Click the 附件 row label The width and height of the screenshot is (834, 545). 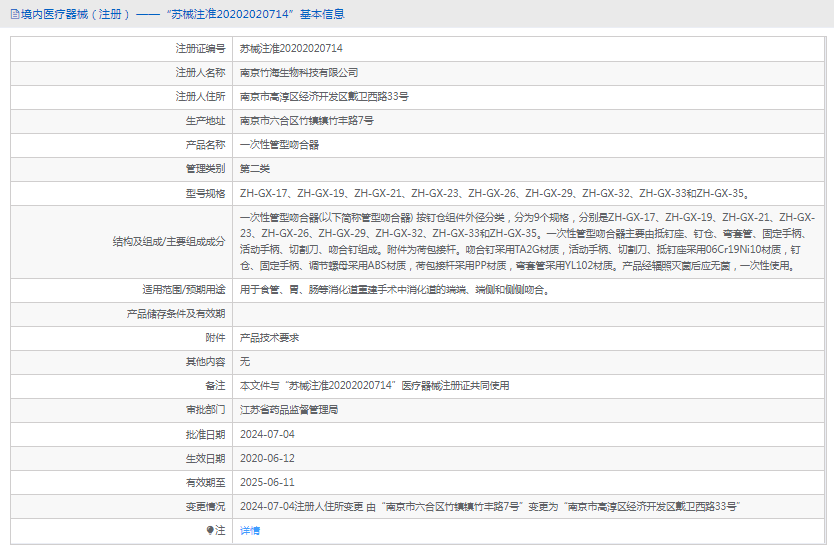[x=215, y=338]
